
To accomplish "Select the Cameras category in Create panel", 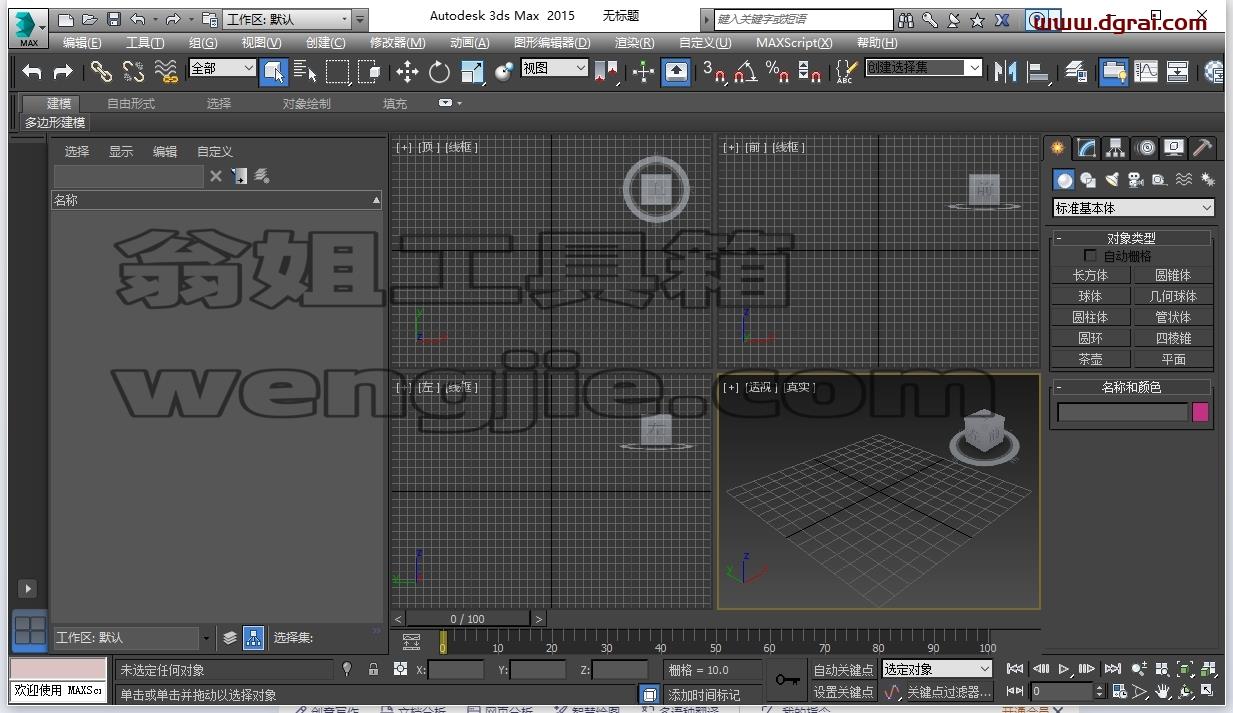I will 1135,180.
